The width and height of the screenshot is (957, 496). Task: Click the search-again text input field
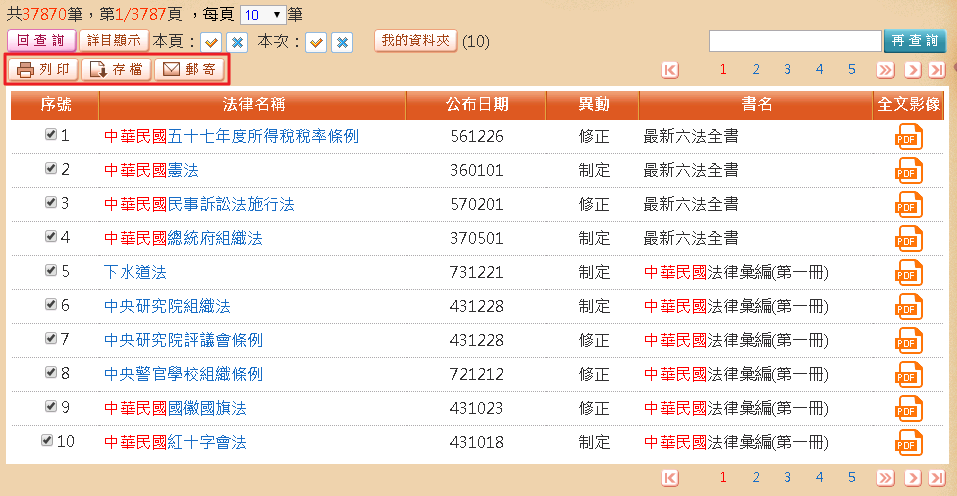coord(794,41)
